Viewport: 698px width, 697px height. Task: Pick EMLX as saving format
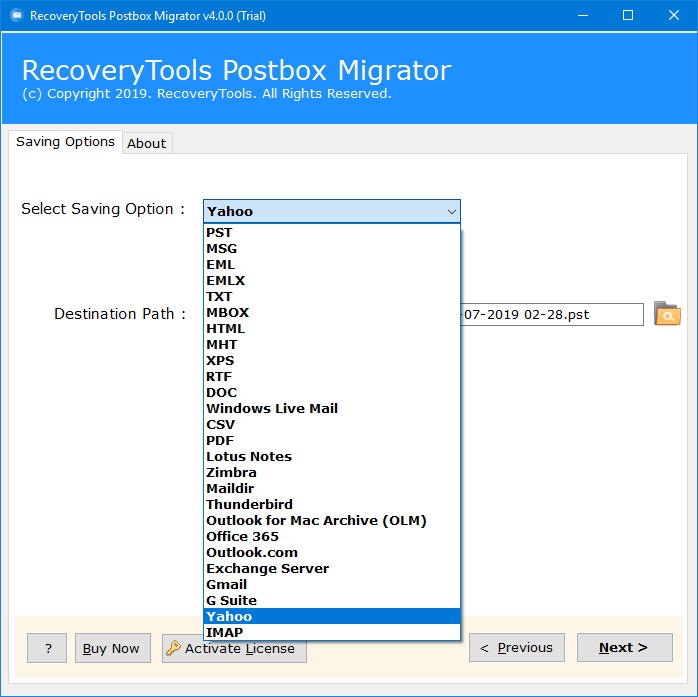coord(332,280)
